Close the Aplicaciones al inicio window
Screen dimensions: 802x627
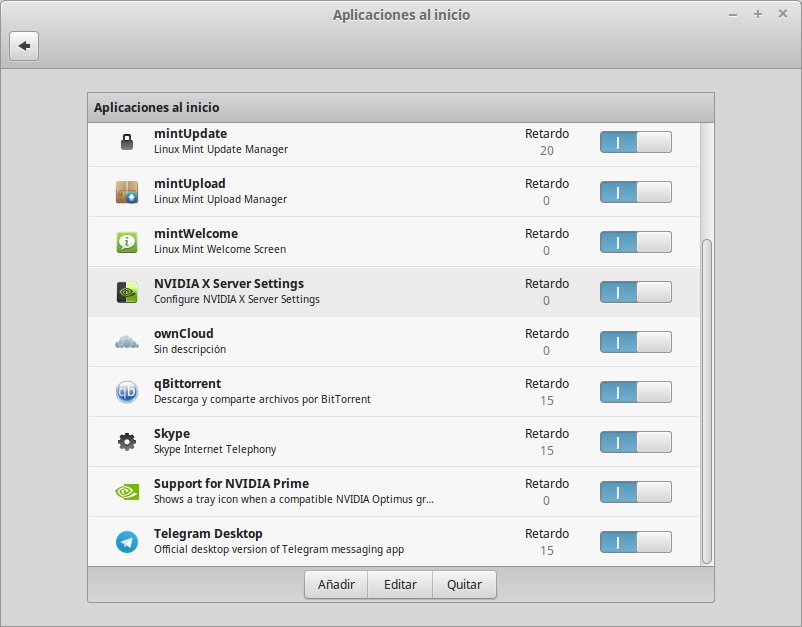pos(783,14)
